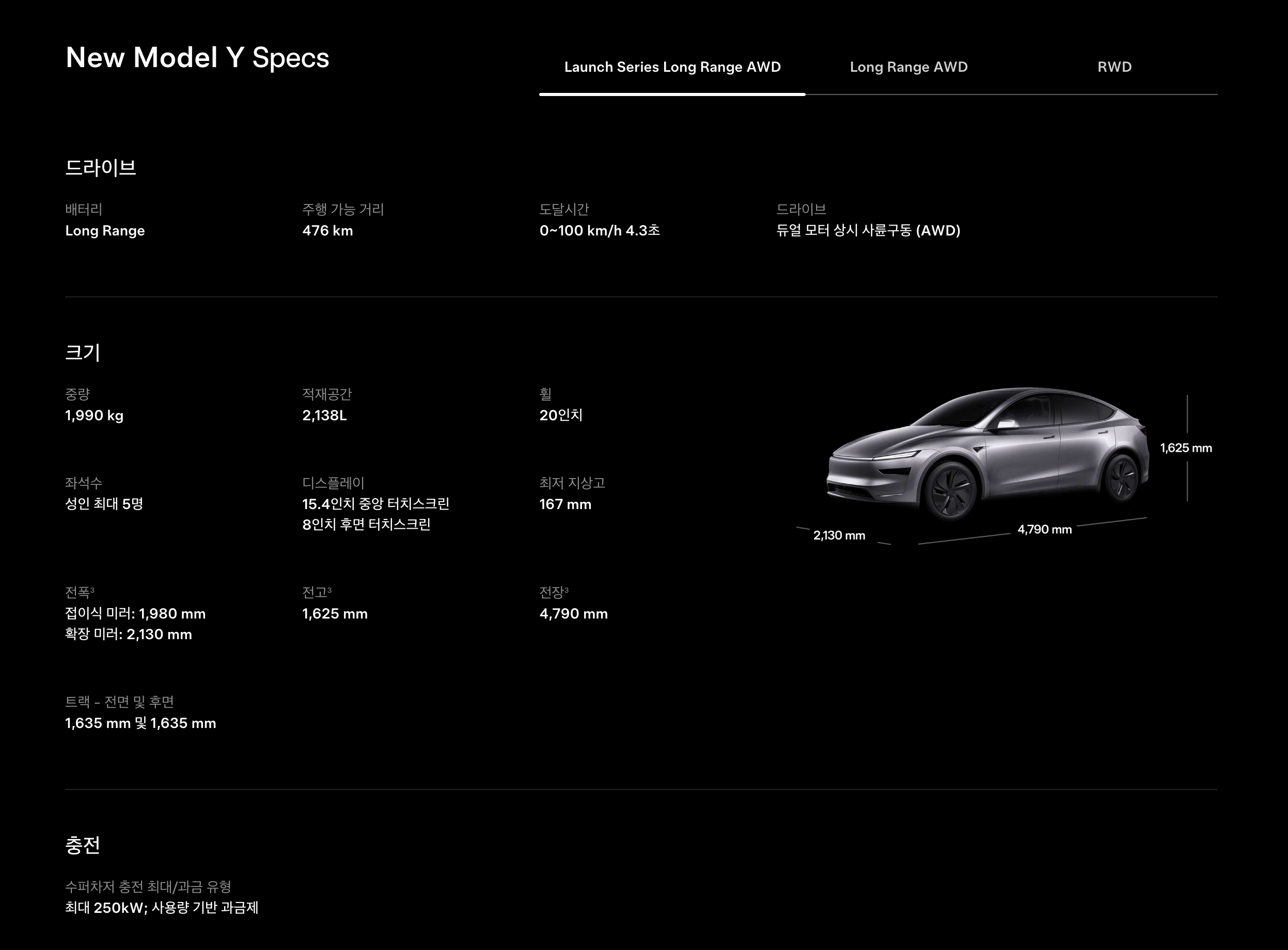Click the 476 km range value
The image size is (1288, 950).
tap(327, 231)
